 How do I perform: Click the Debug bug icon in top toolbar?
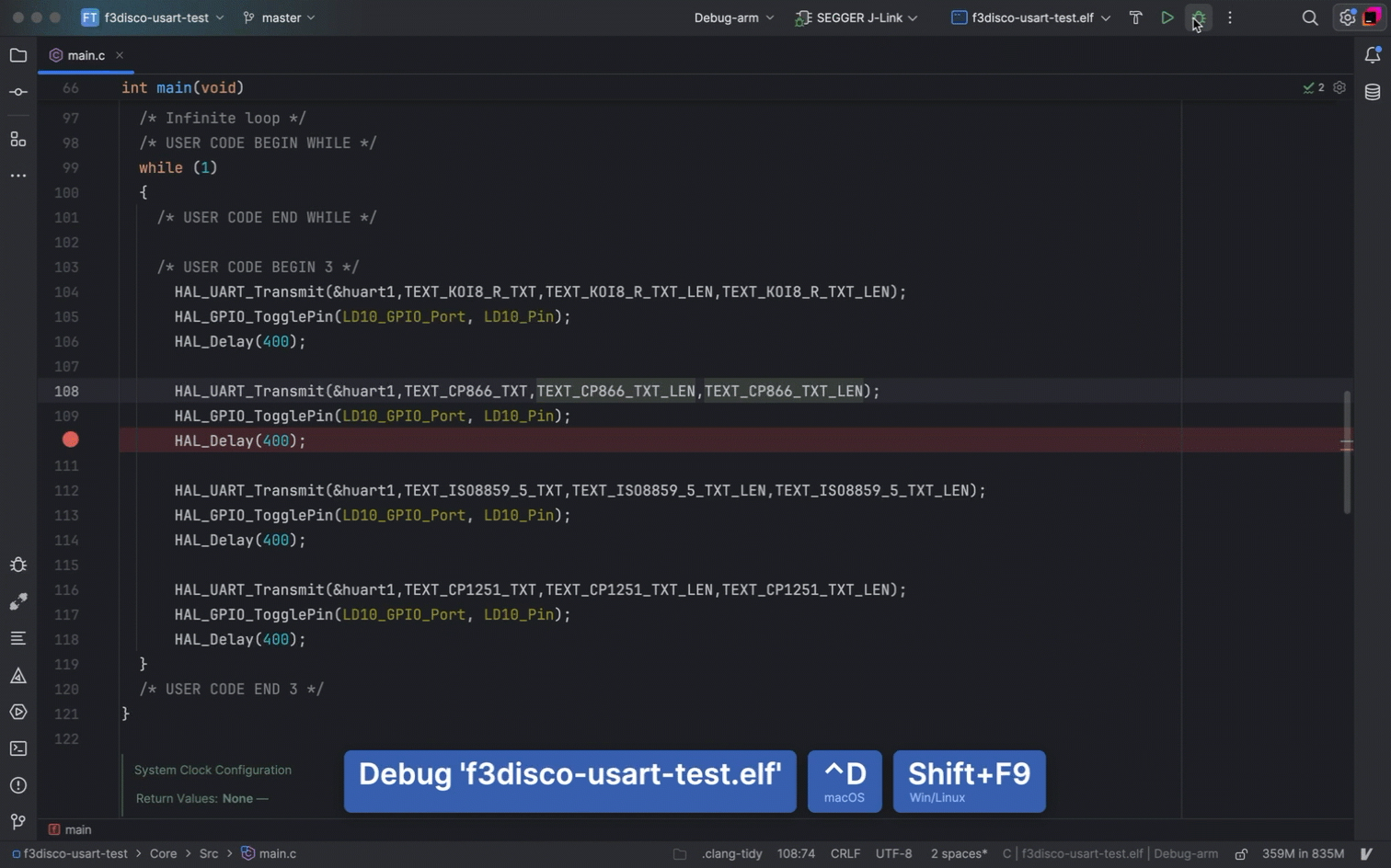[1199, 17]
